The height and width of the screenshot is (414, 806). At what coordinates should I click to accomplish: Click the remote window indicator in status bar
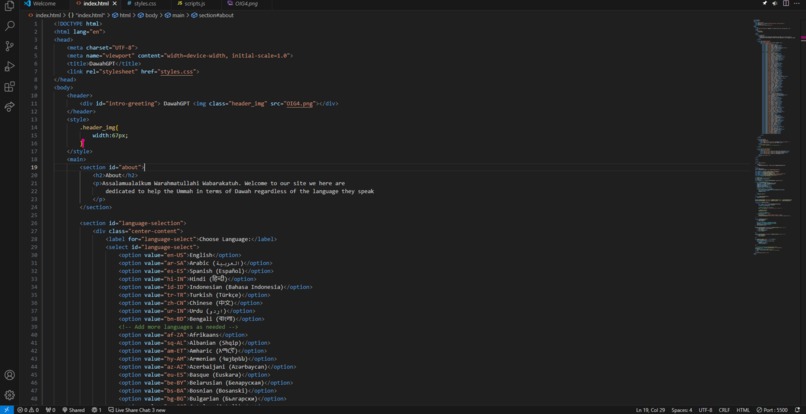point(6,410)
